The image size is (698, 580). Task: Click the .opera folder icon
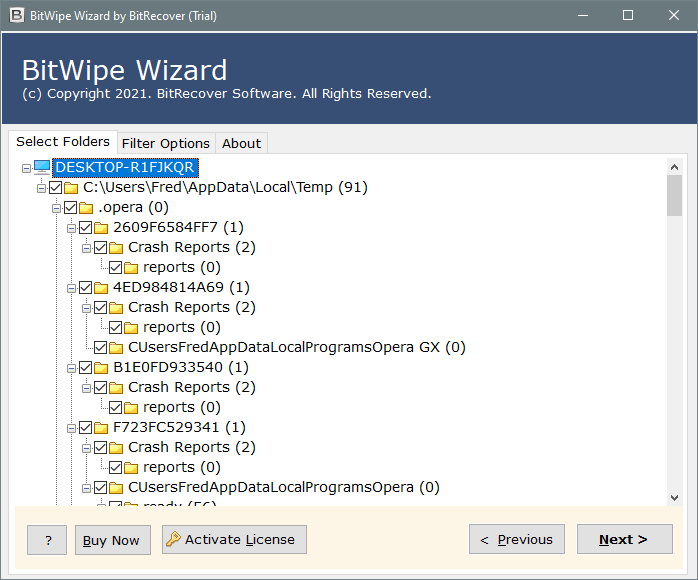(x=86, y=208)
